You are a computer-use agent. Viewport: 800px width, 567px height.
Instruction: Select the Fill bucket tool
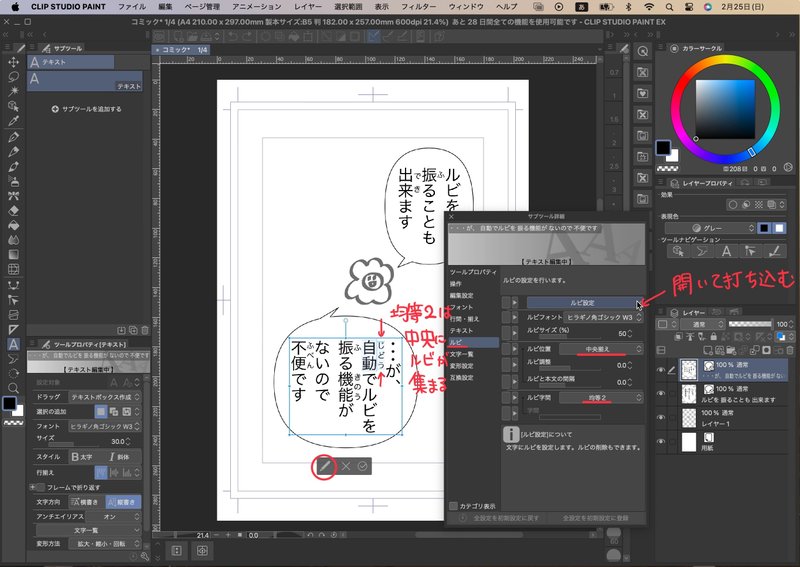pyautogui.click(x=13, y=225)
